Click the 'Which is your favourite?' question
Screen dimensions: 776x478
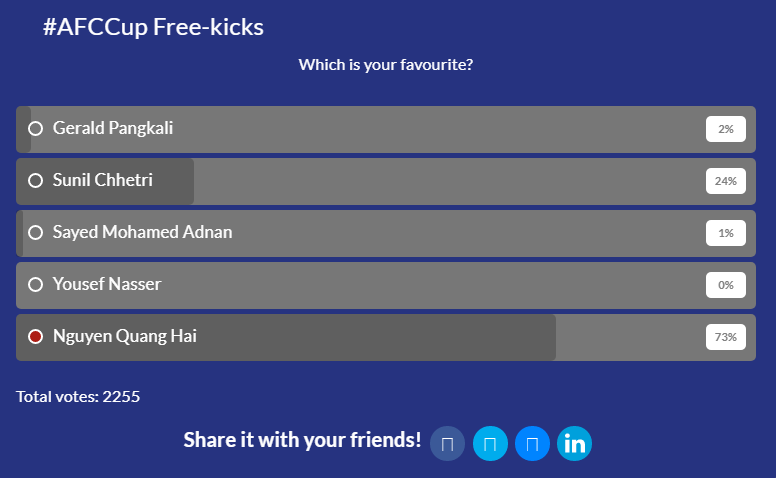[x=386, y=65]
